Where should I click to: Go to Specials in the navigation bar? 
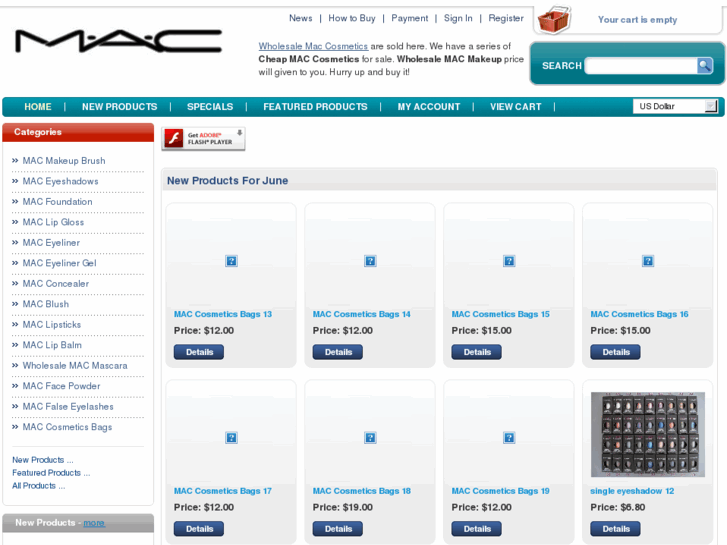(x=210, y=107)
